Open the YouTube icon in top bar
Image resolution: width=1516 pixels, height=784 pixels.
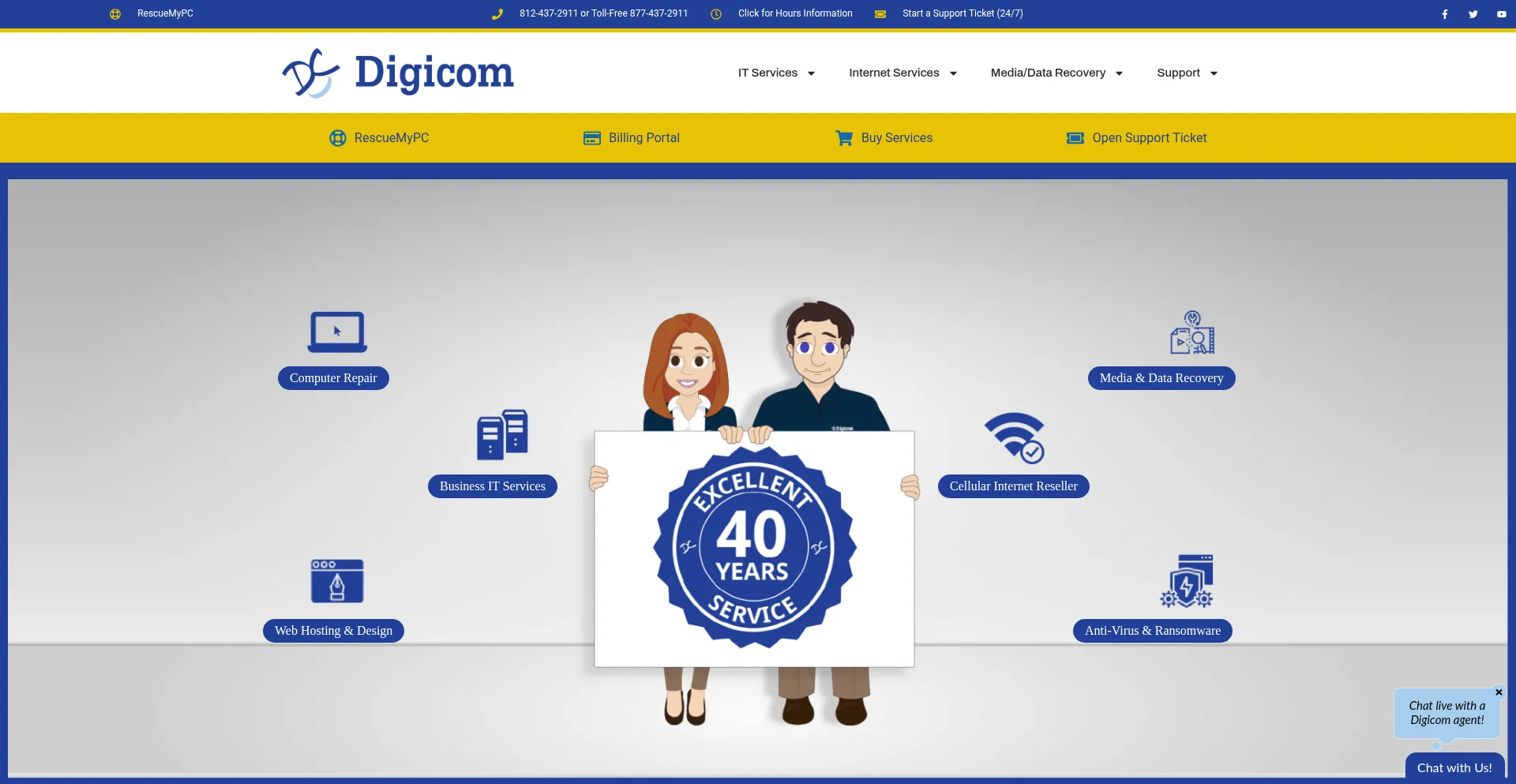1502,14
